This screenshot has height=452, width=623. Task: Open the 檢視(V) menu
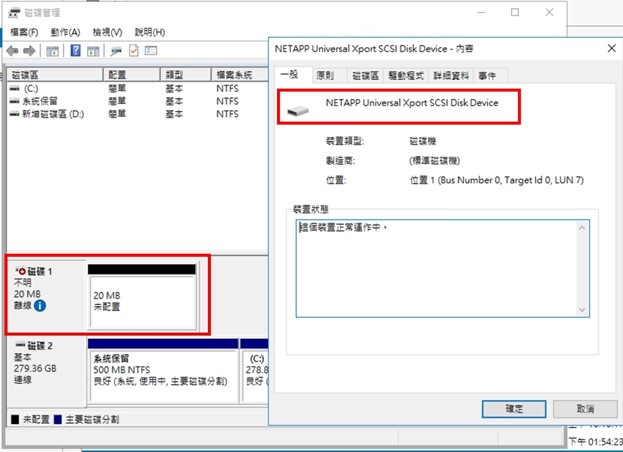tap(107, 32)
